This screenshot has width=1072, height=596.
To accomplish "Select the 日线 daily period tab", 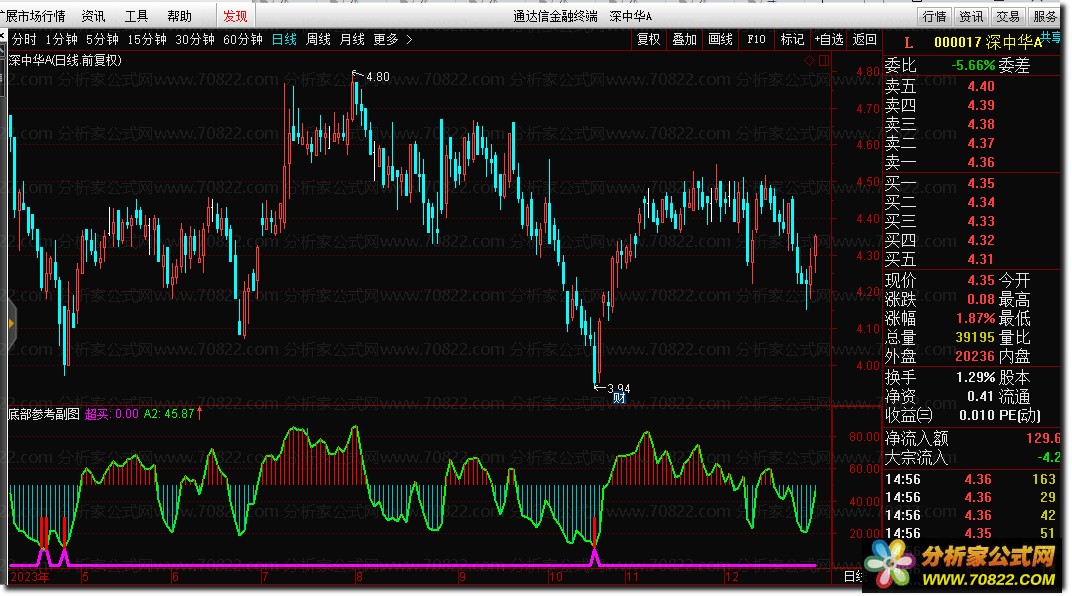I will click(284, 40).
